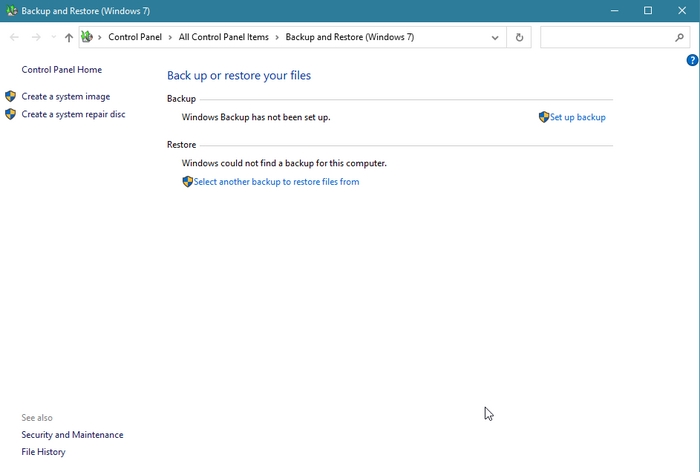Expand chevron after All Control Panel Items

[278, 37]
